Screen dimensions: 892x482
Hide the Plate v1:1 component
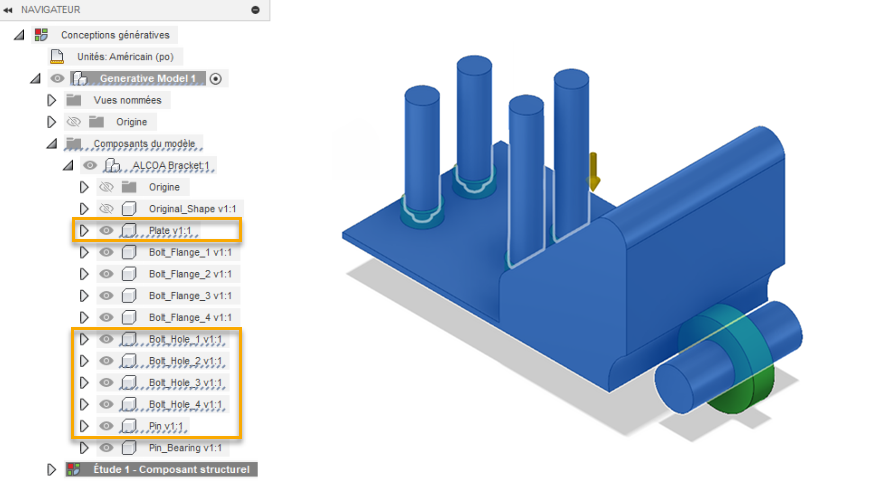click(x=106, y=230)
